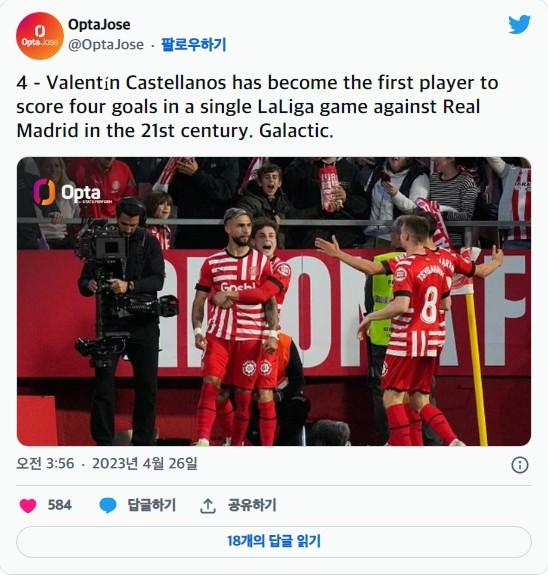The height and width of the screenshot is (575, 548).
Task: Open the OptaJose profile avatar
Action: pos(40,36)
